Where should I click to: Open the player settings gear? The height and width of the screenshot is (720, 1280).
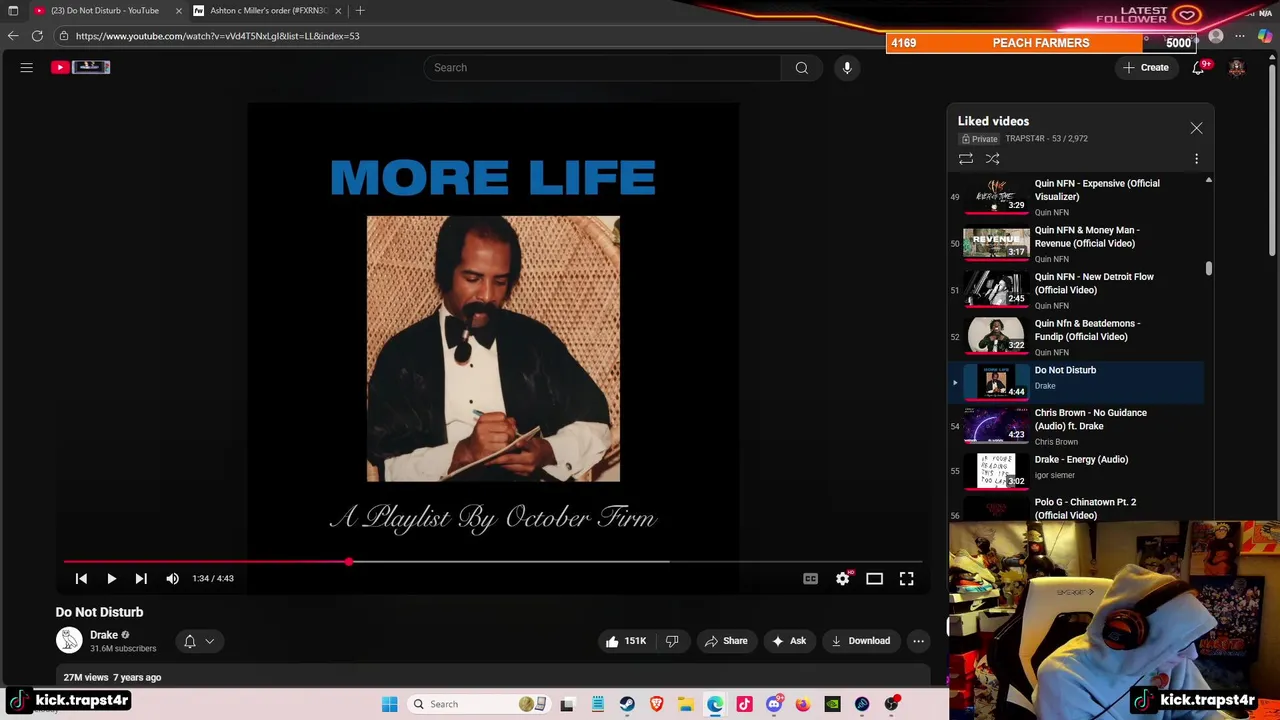pos(843,578)
